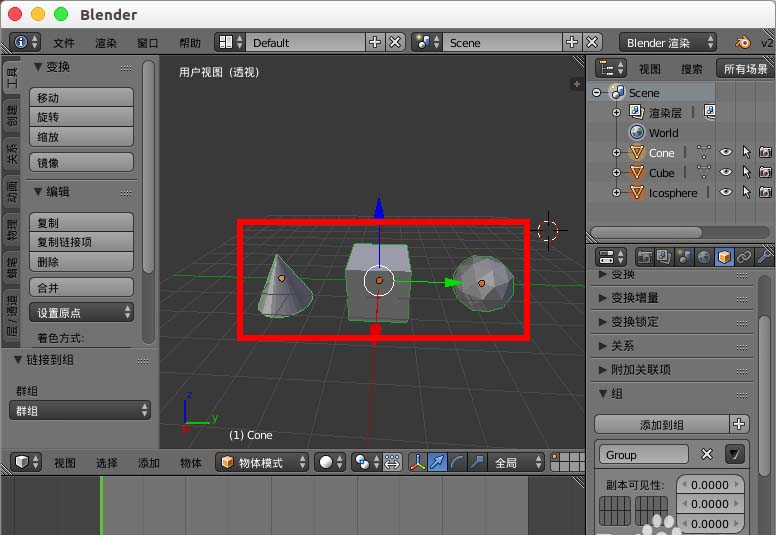This screenshot has width=776, height=535.
Task: Open the Outliner editor type selector
Action: [611, 68]
